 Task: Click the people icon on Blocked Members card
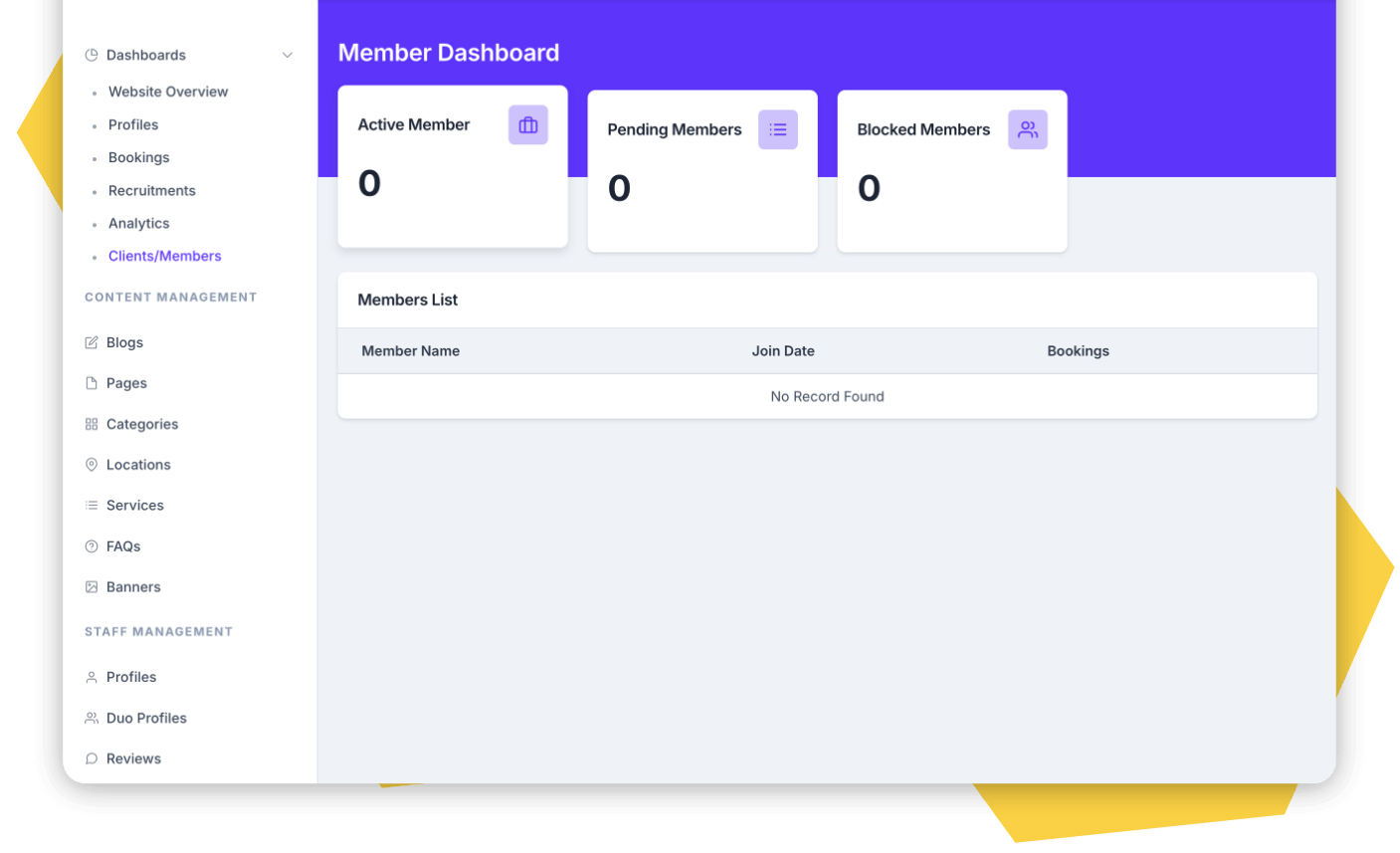click(x=1028, y=129)
